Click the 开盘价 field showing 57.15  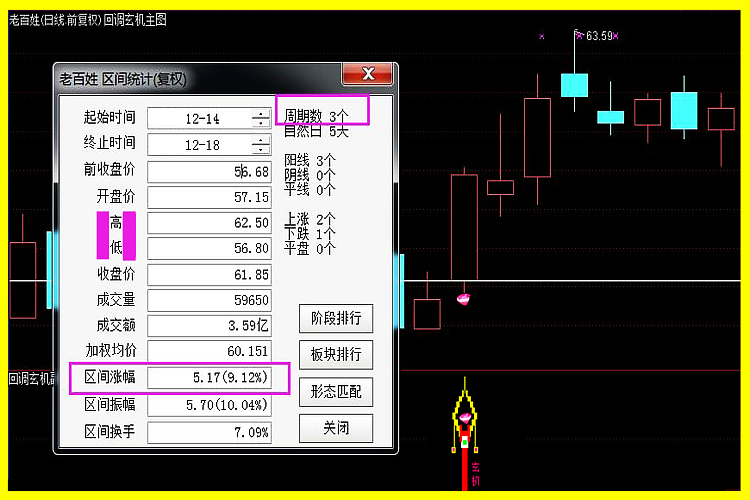point(209,197)
